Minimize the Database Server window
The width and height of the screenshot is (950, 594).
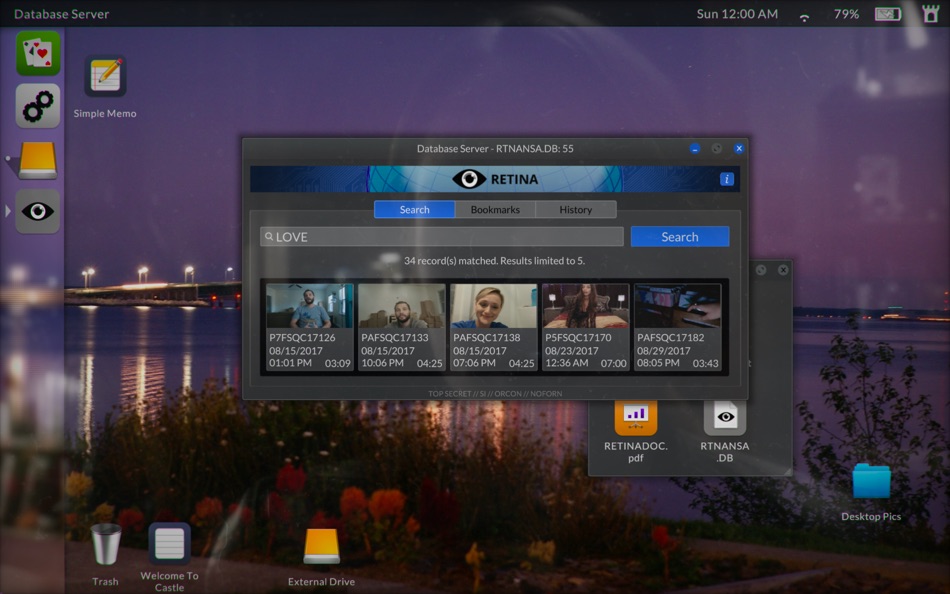[x=695, y=148]
